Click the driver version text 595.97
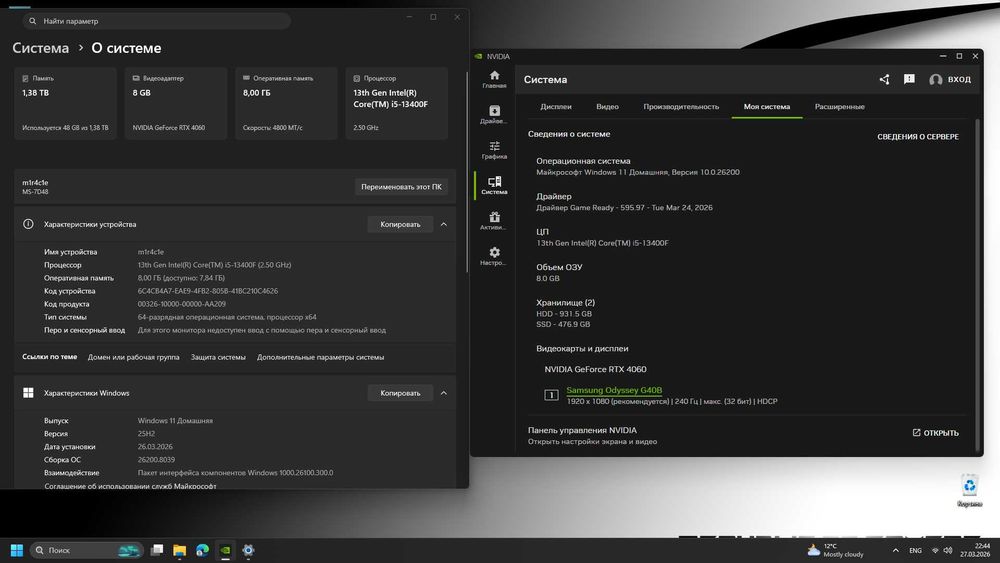 [632, 207]
